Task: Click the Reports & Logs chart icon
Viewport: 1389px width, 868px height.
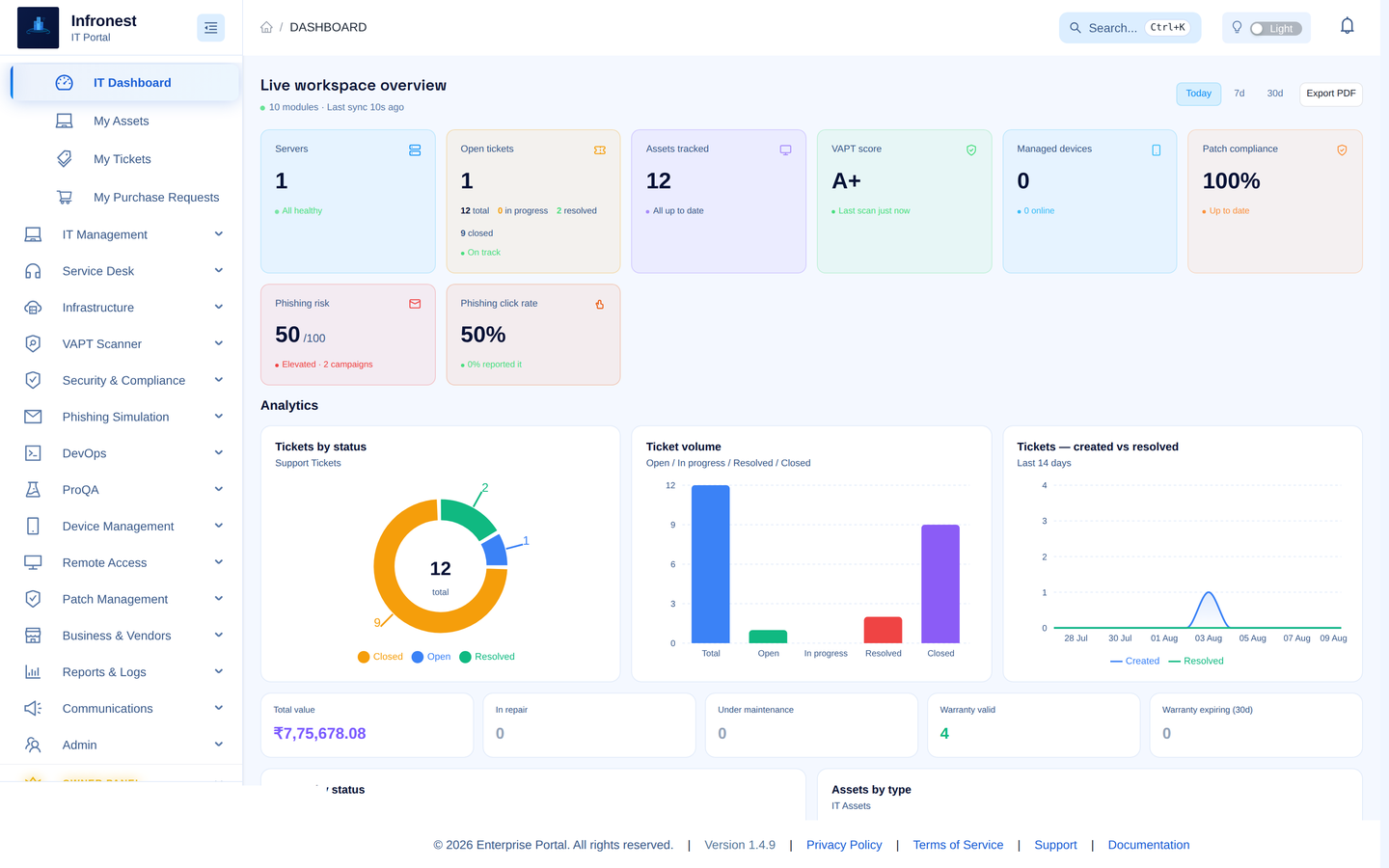Action: pyautogui.click(x=33, y=672)
